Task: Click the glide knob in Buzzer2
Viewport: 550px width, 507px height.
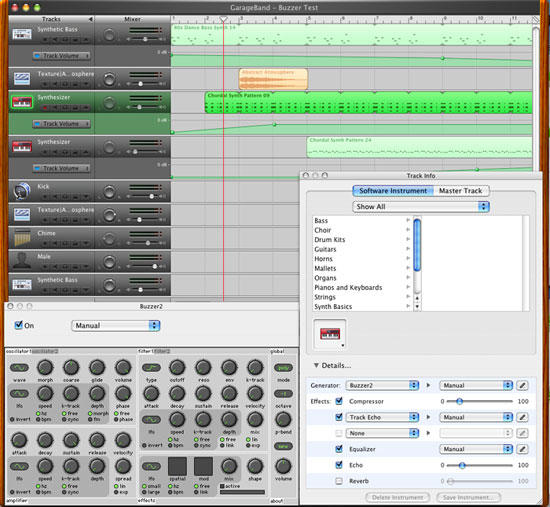Action: [x=97, y=368]
